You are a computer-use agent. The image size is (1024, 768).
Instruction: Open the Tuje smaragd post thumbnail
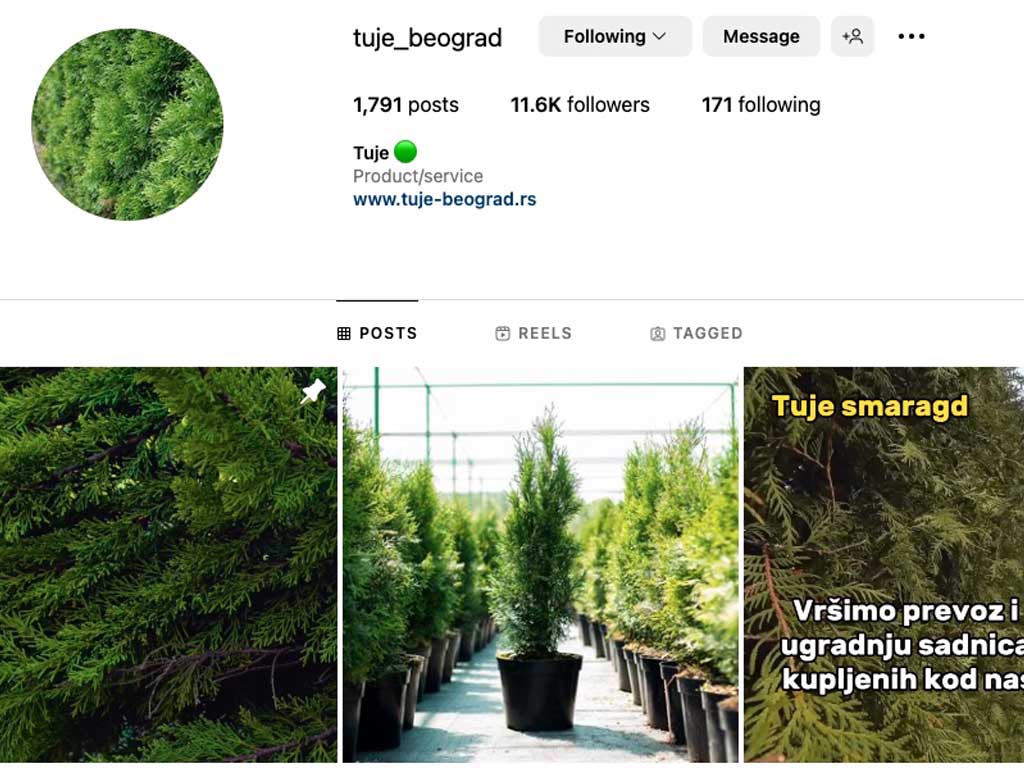coord(884,565)
